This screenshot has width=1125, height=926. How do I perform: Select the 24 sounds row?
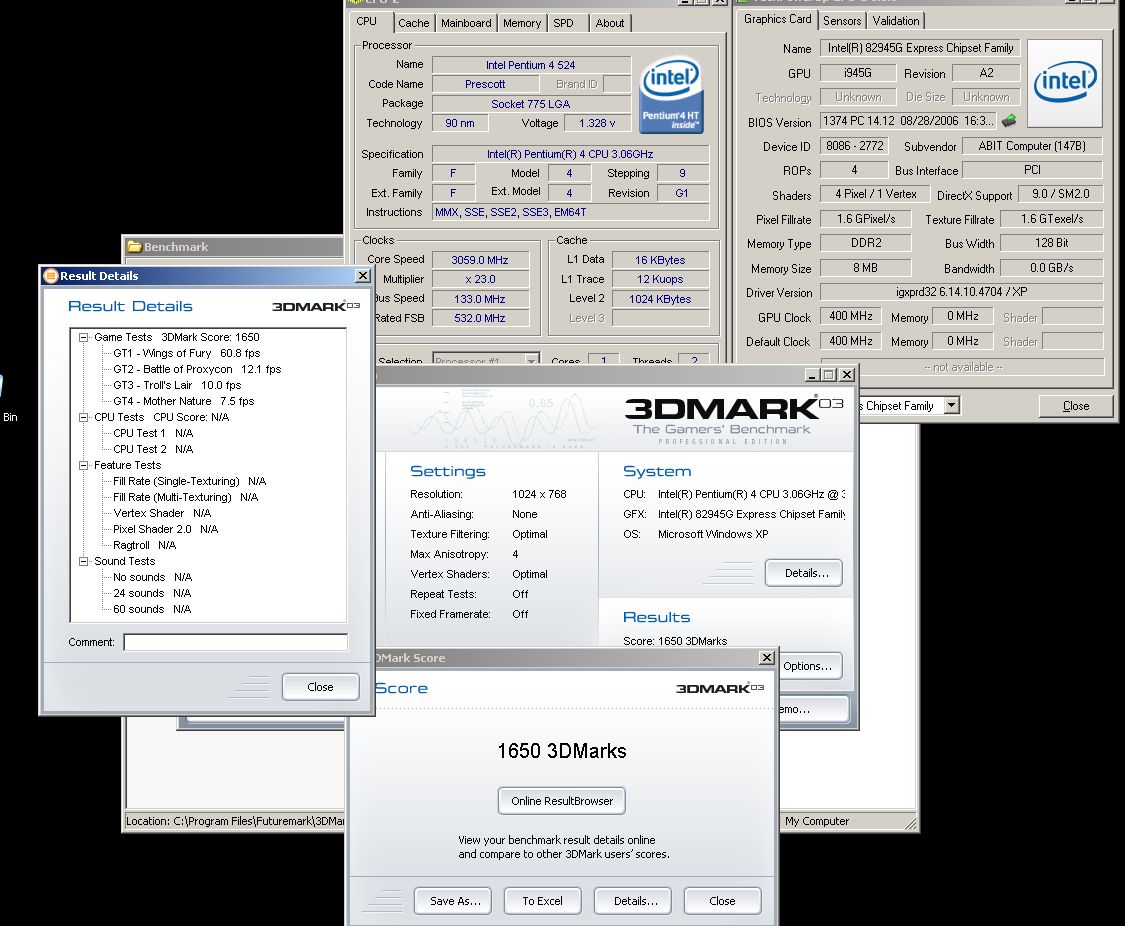(x=151, y=593)
